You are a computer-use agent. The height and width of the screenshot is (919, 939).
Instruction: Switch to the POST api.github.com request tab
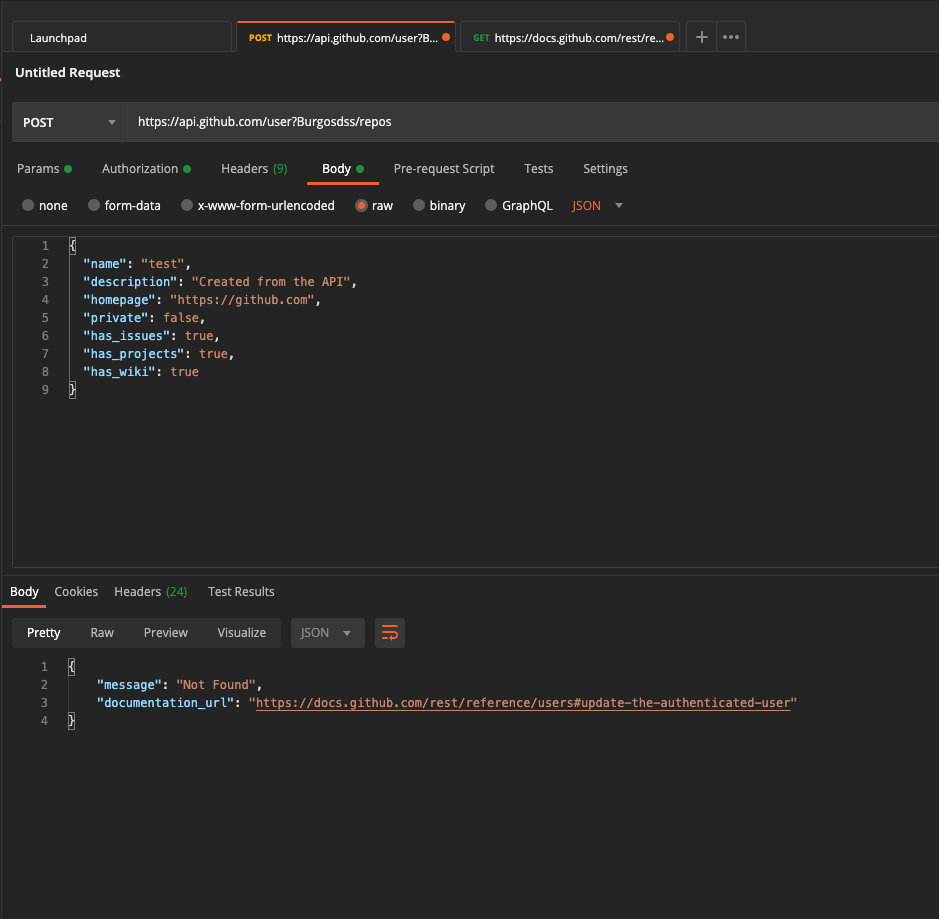click(x=346, y=37)
